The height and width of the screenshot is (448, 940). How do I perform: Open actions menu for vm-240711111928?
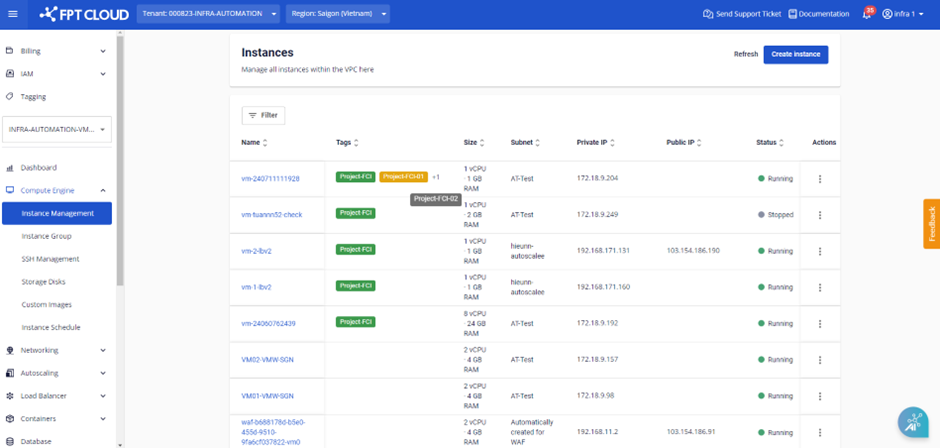tap(820, 179)
